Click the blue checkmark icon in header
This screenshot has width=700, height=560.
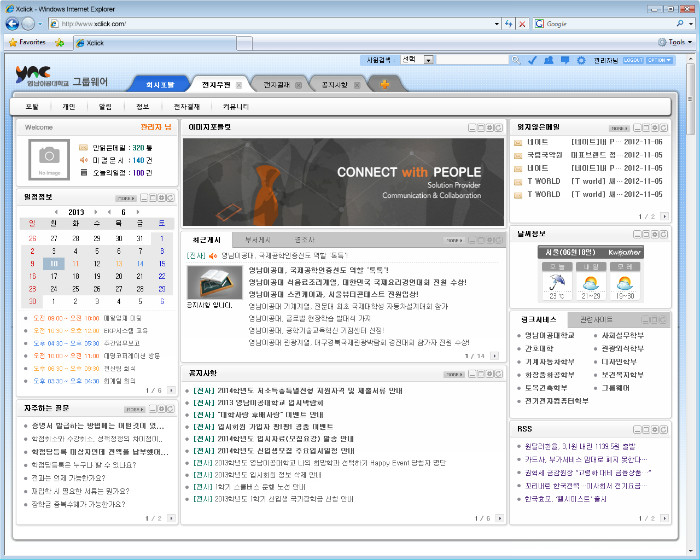pos(532,60)
